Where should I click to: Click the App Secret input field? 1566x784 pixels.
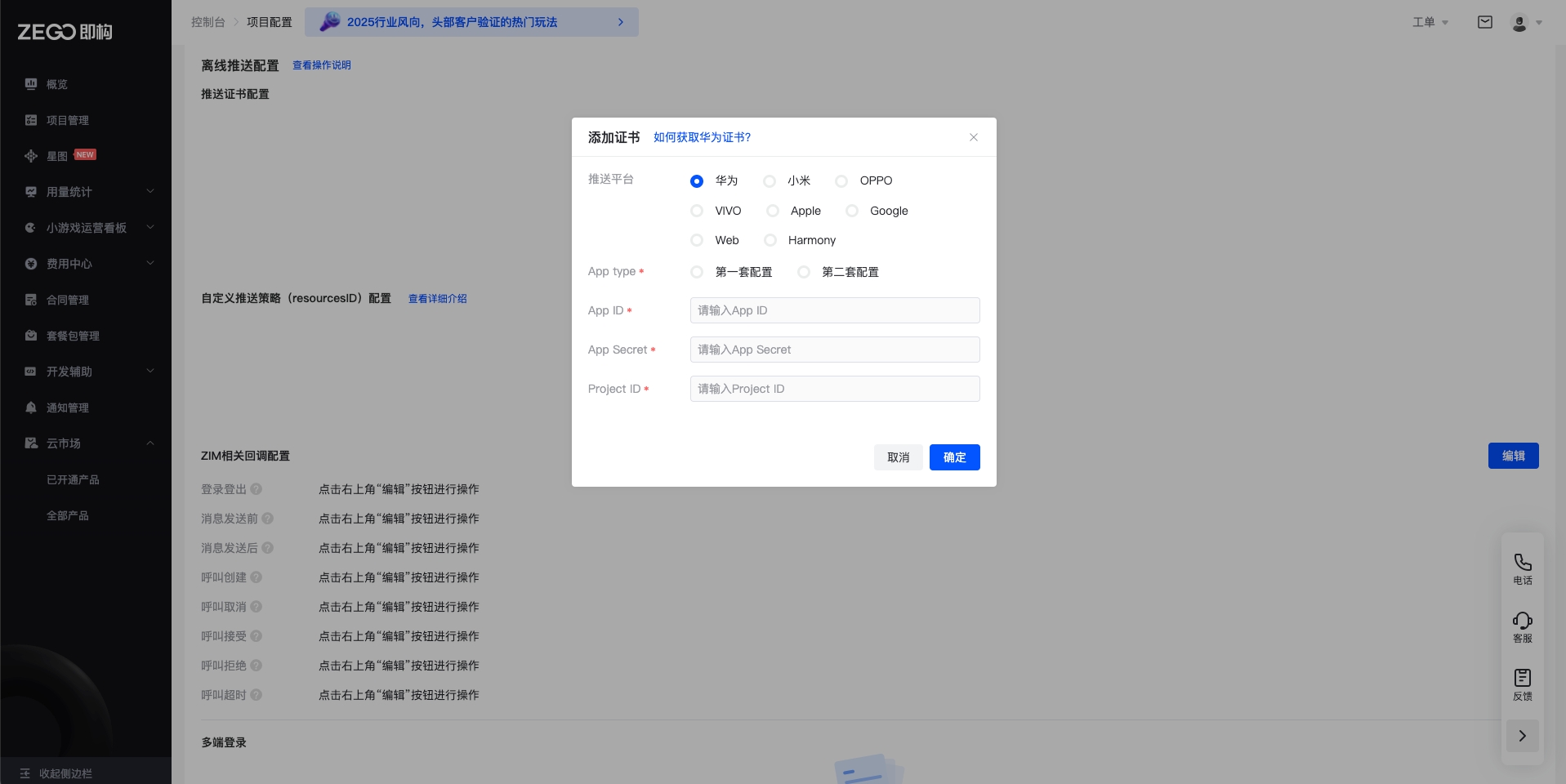coord(834,350)
